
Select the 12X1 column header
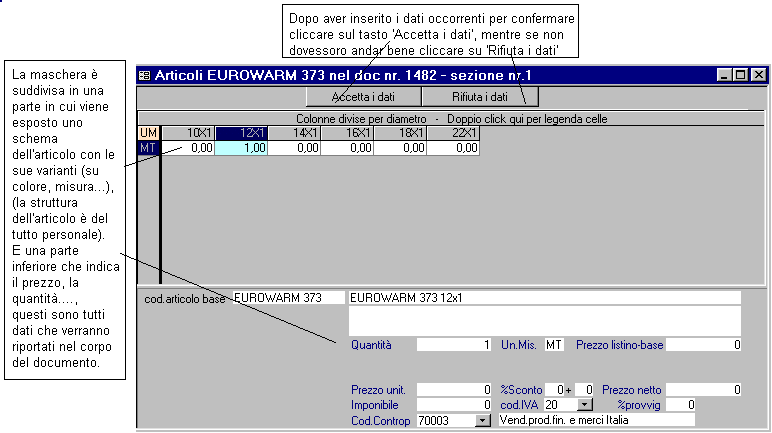(x=241, y=133)
